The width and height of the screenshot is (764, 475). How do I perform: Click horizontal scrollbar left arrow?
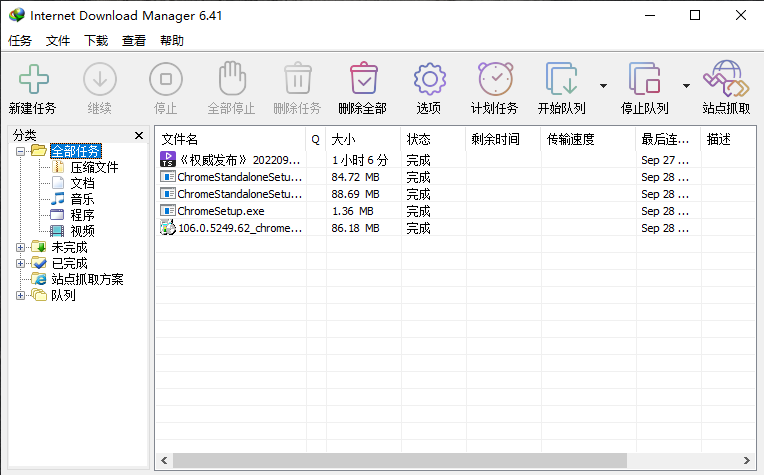[x=164, y=460]
